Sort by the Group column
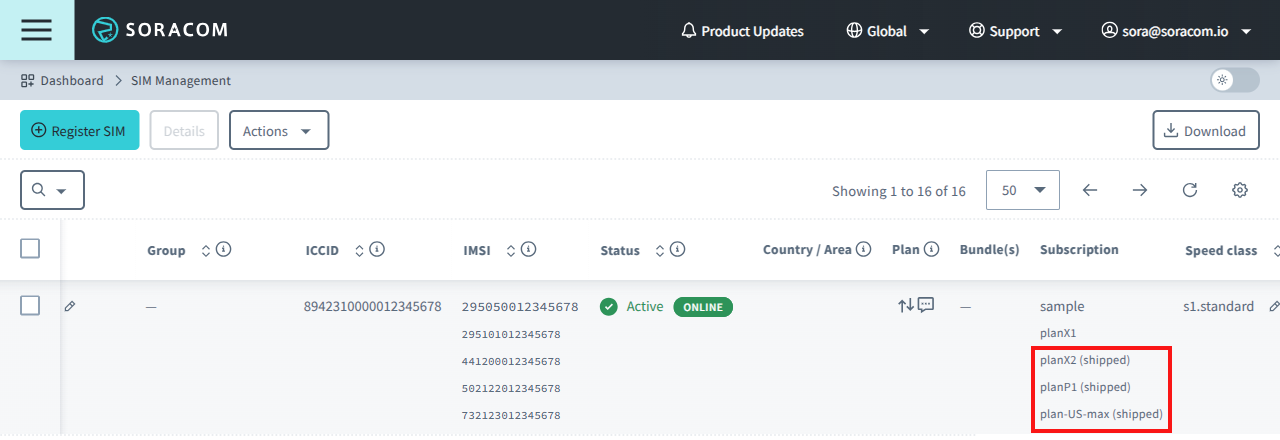This screenshot has height=440, width=1280. click(x=206, y=250)
